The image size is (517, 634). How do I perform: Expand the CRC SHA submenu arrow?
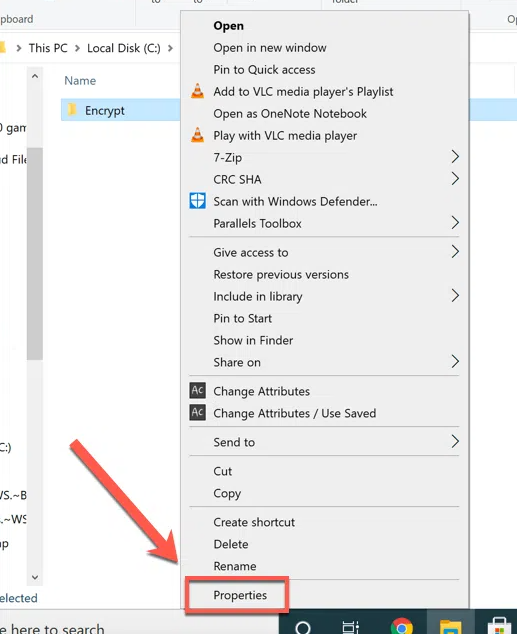click(x=455, y=178)
